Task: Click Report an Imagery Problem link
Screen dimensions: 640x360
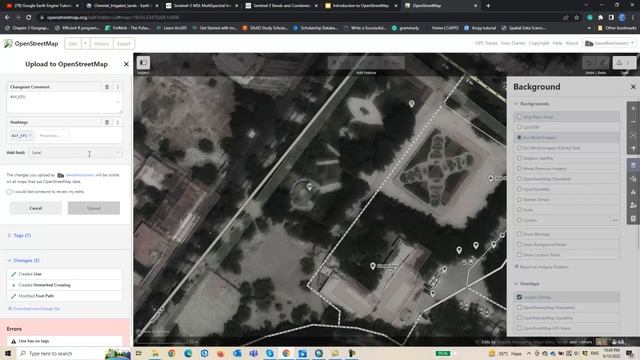Action: (x=542, y=267)
